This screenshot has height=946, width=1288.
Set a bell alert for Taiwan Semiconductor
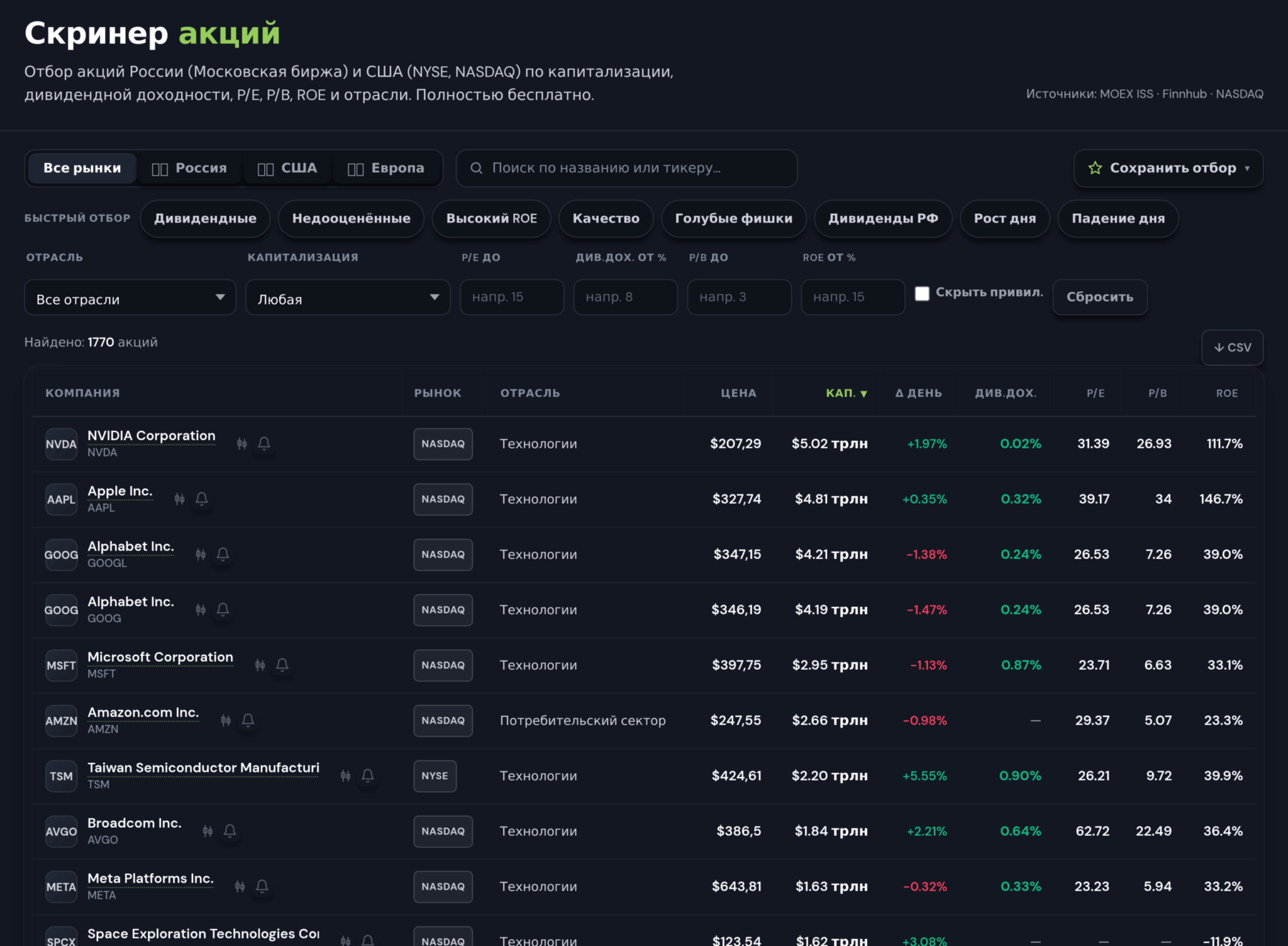[x=368, y=776]
